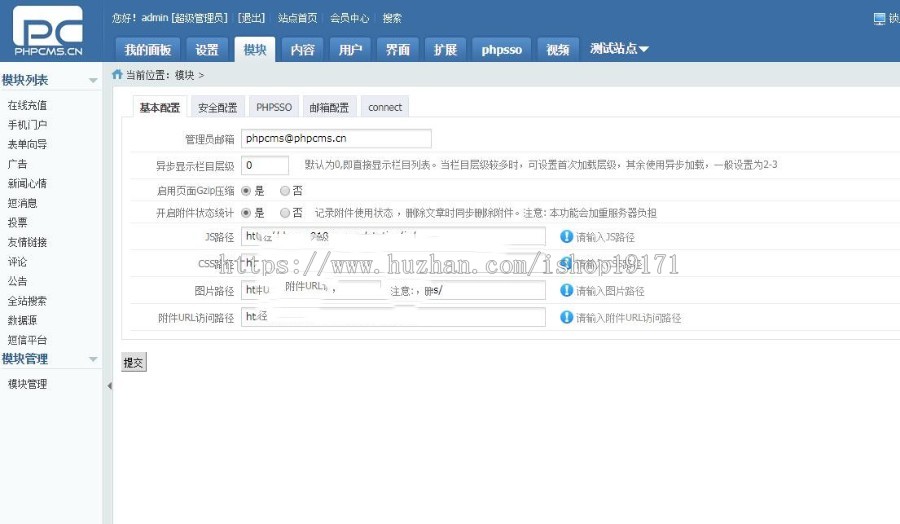The height and width of the screenshot is (524, 900).
Task: Click the 管理员邮箱 email field
Action: pyautogui.click(x=336, y=138)
